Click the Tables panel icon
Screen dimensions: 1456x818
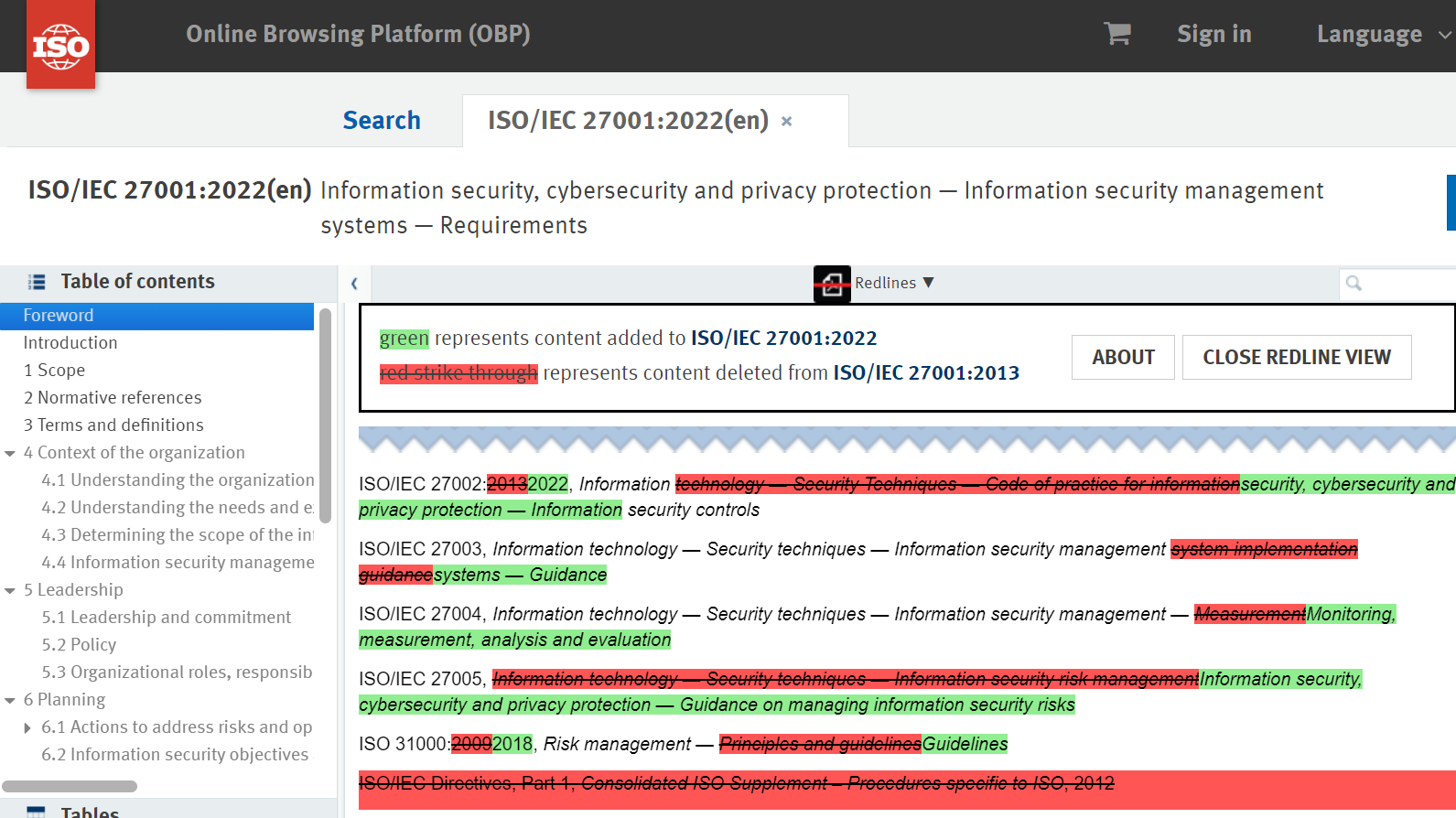click(37, 812)
